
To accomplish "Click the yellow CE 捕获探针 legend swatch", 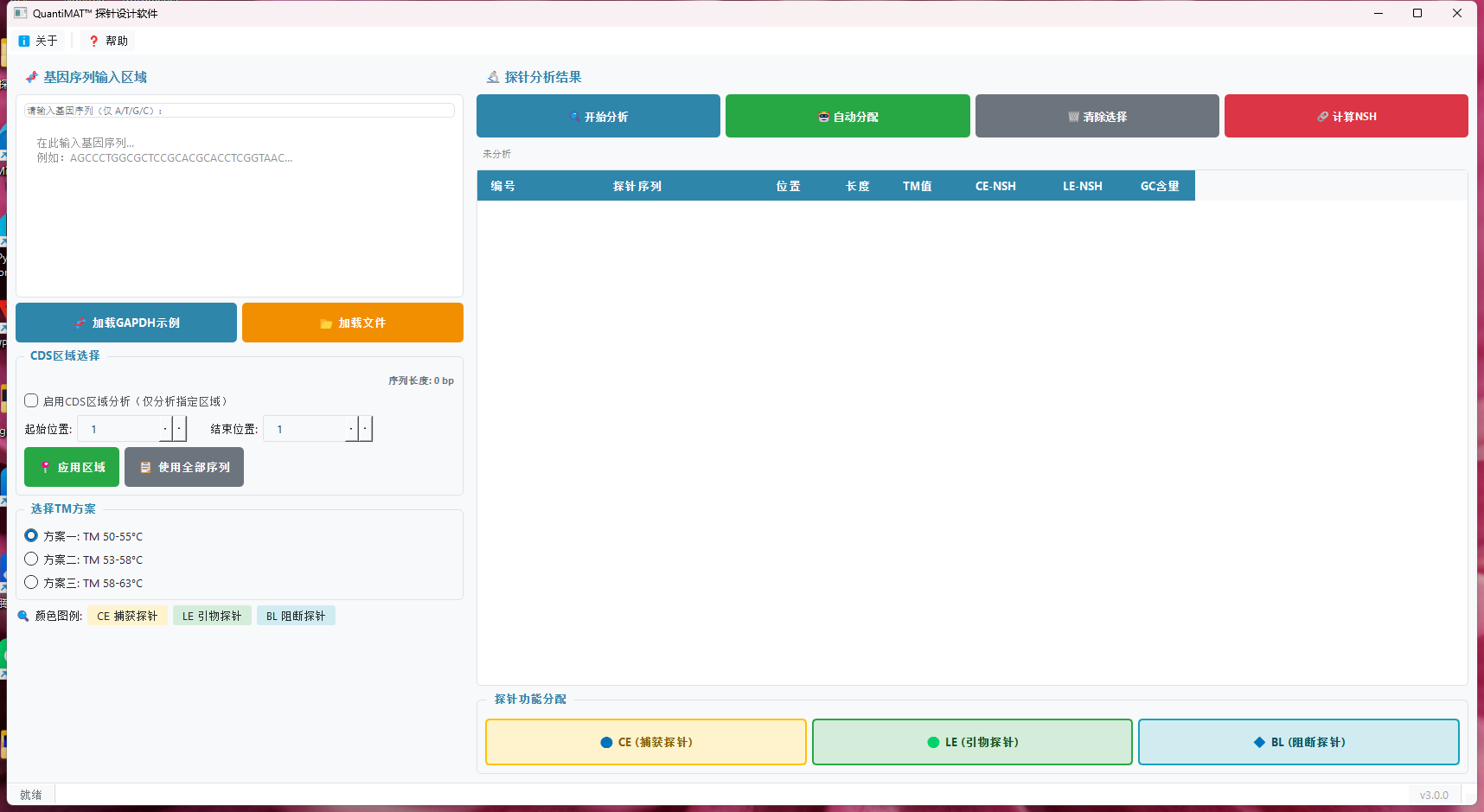I will click(127, 615).
